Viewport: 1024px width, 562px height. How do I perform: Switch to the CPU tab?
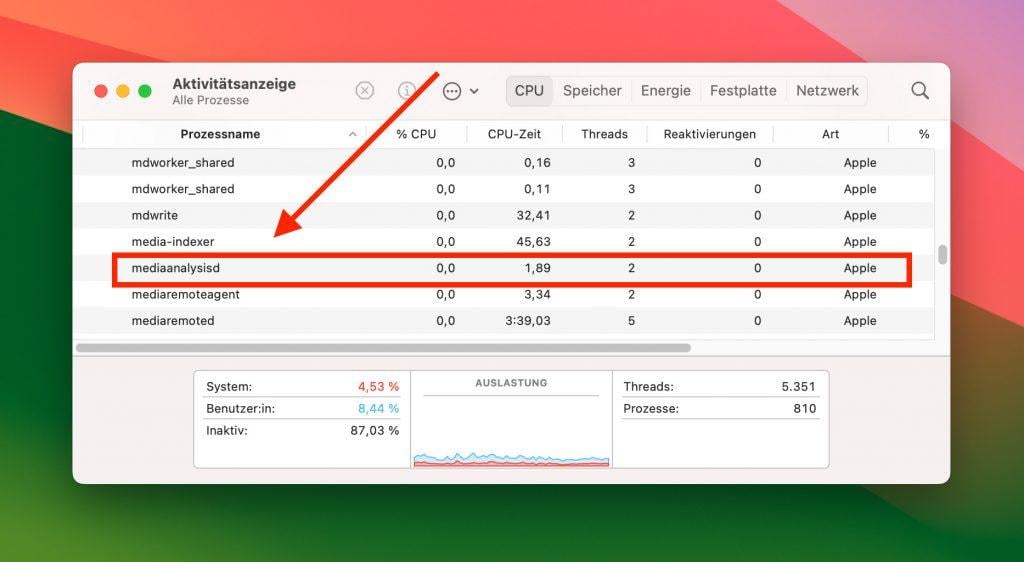point(529,91)
